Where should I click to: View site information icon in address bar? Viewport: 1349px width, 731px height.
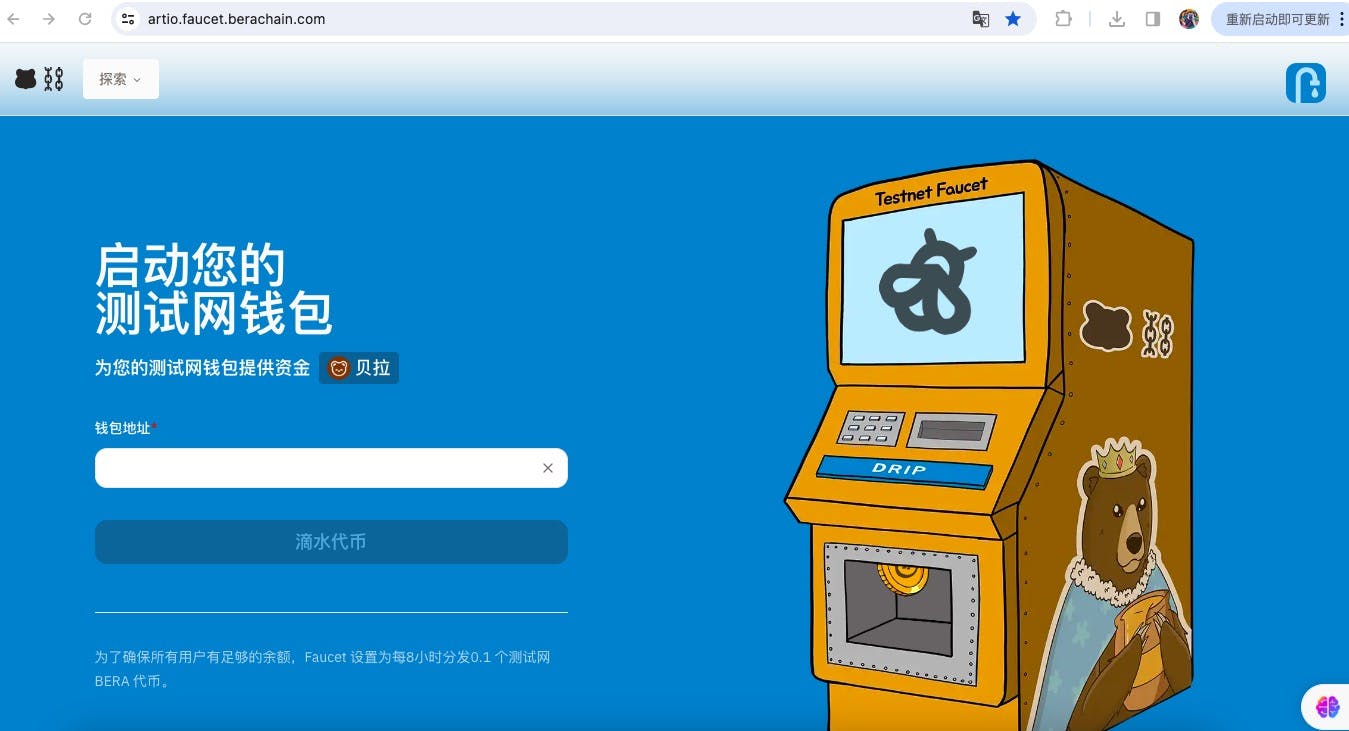point(128,19)
